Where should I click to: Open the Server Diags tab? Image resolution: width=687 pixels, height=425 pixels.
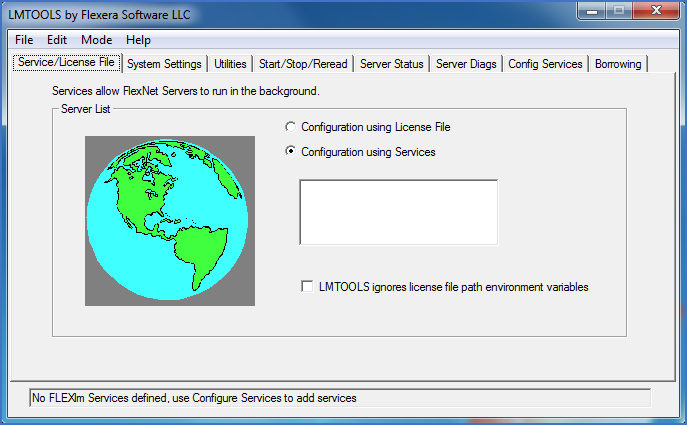(466, 64)
